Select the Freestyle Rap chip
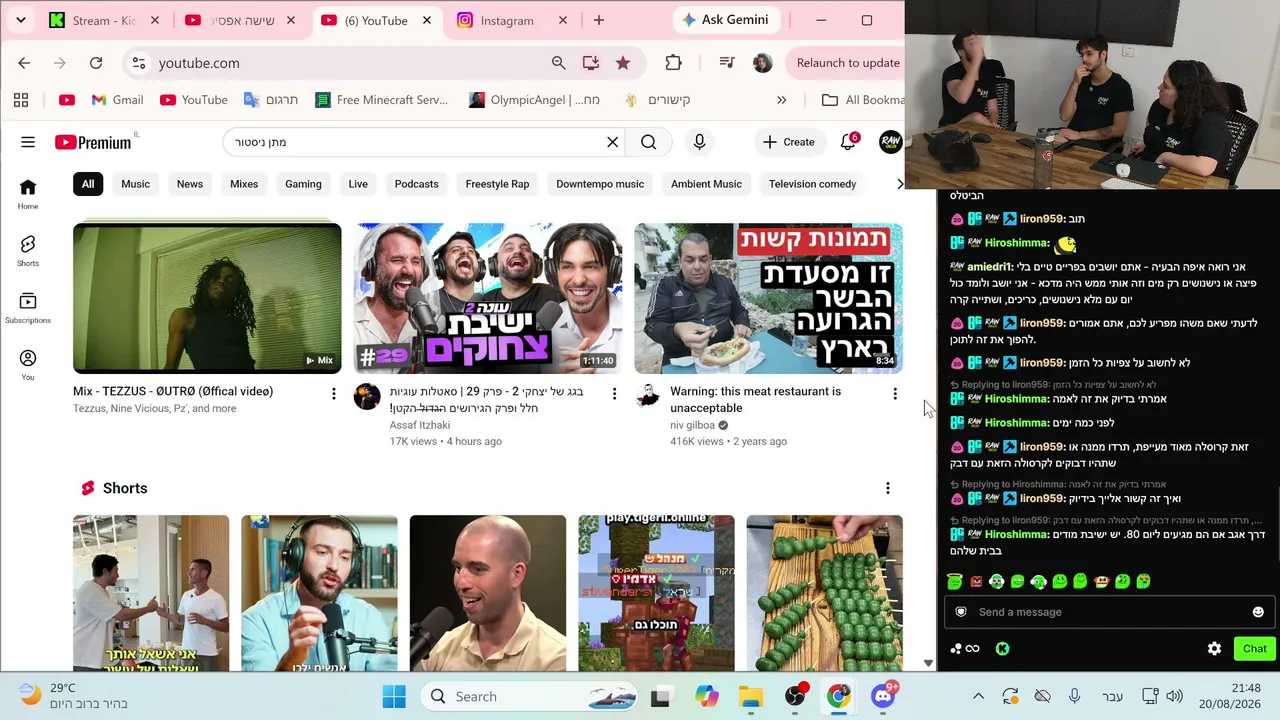1280x720 pixels. click(497, 184)
